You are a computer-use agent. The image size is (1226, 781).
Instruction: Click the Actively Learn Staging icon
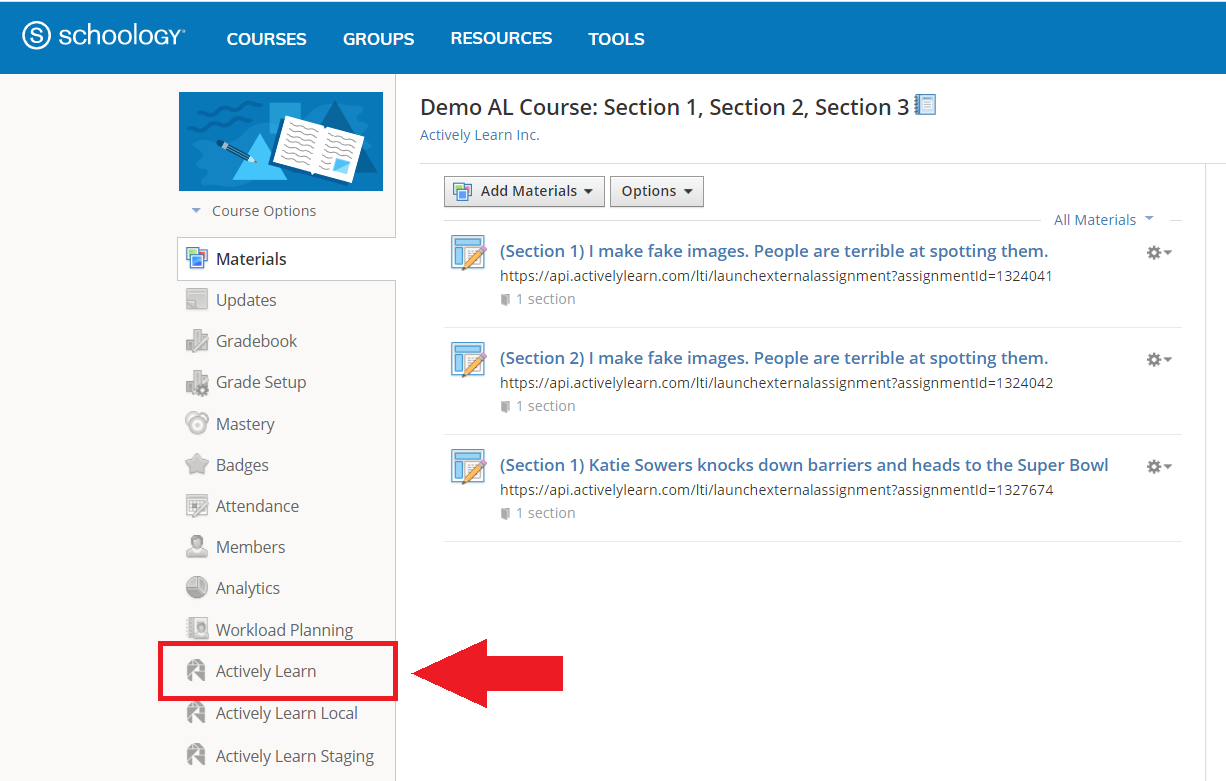[197, 755]
